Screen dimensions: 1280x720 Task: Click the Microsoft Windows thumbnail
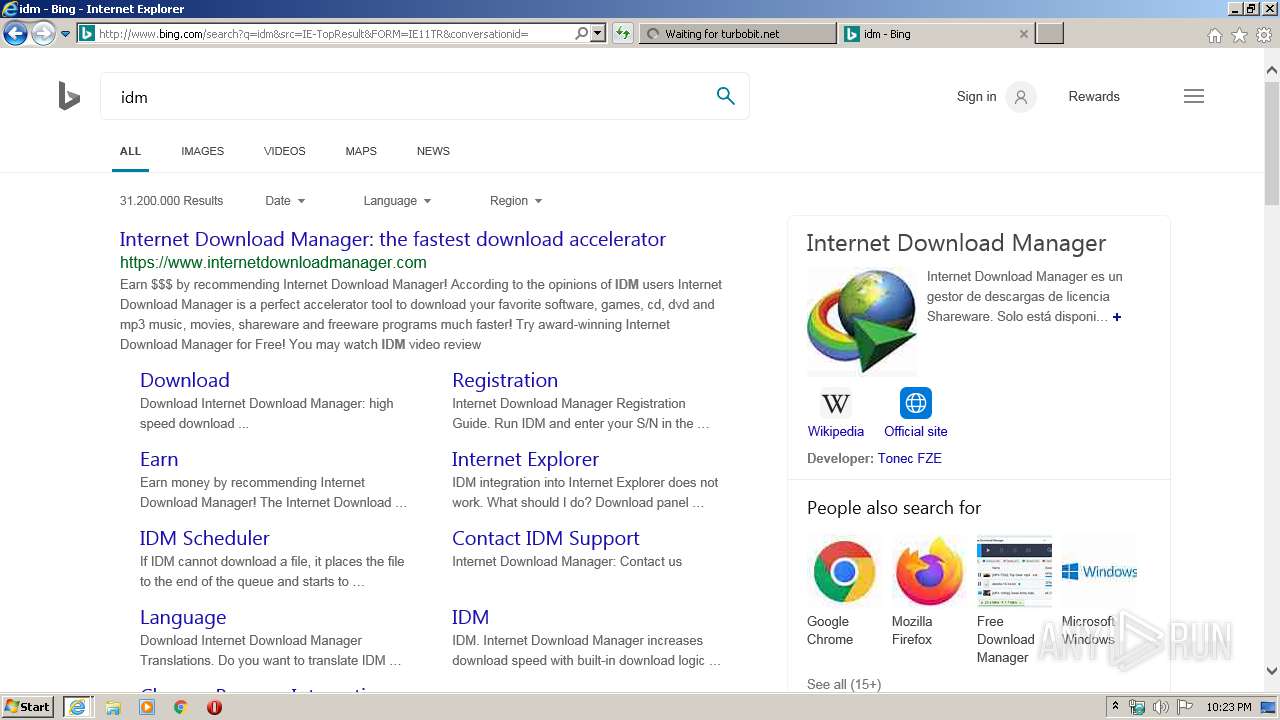pyautogui.click(x=1099, y=571)
